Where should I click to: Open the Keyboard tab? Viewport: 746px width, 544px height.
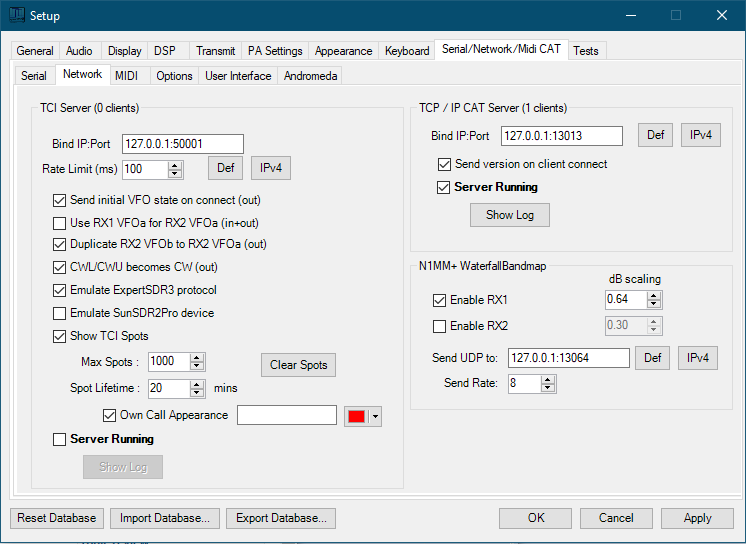407,51
